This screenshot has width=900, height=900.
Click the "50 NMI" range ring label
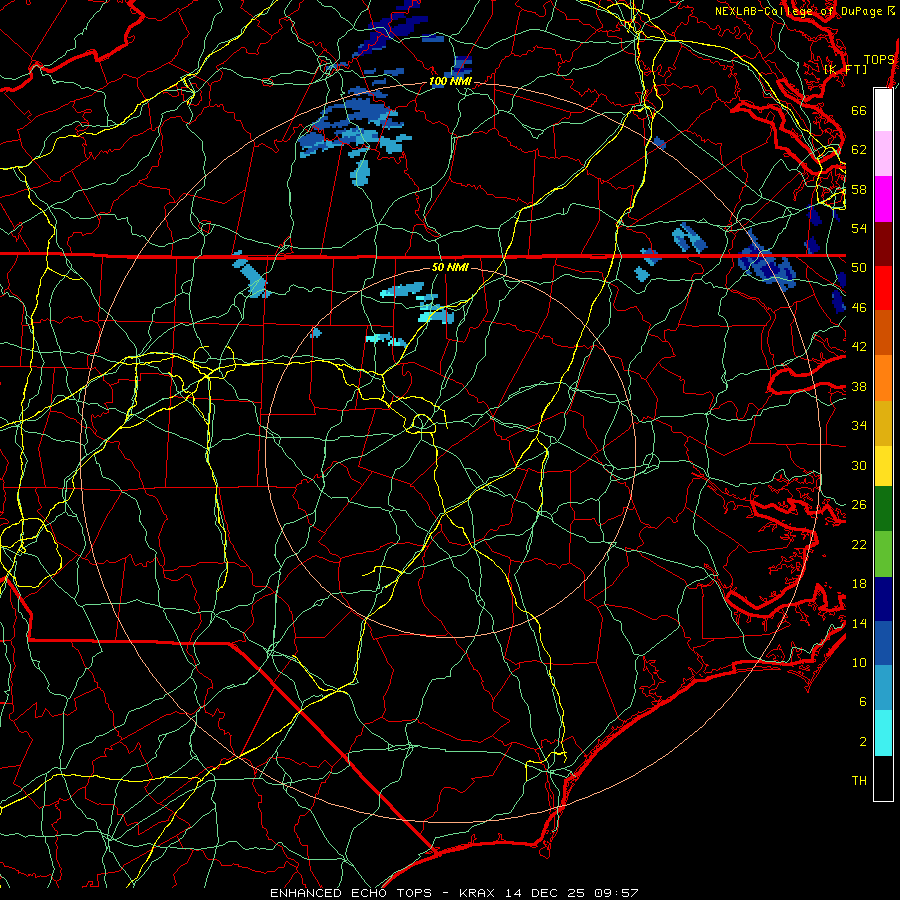(x=450, y=267)
